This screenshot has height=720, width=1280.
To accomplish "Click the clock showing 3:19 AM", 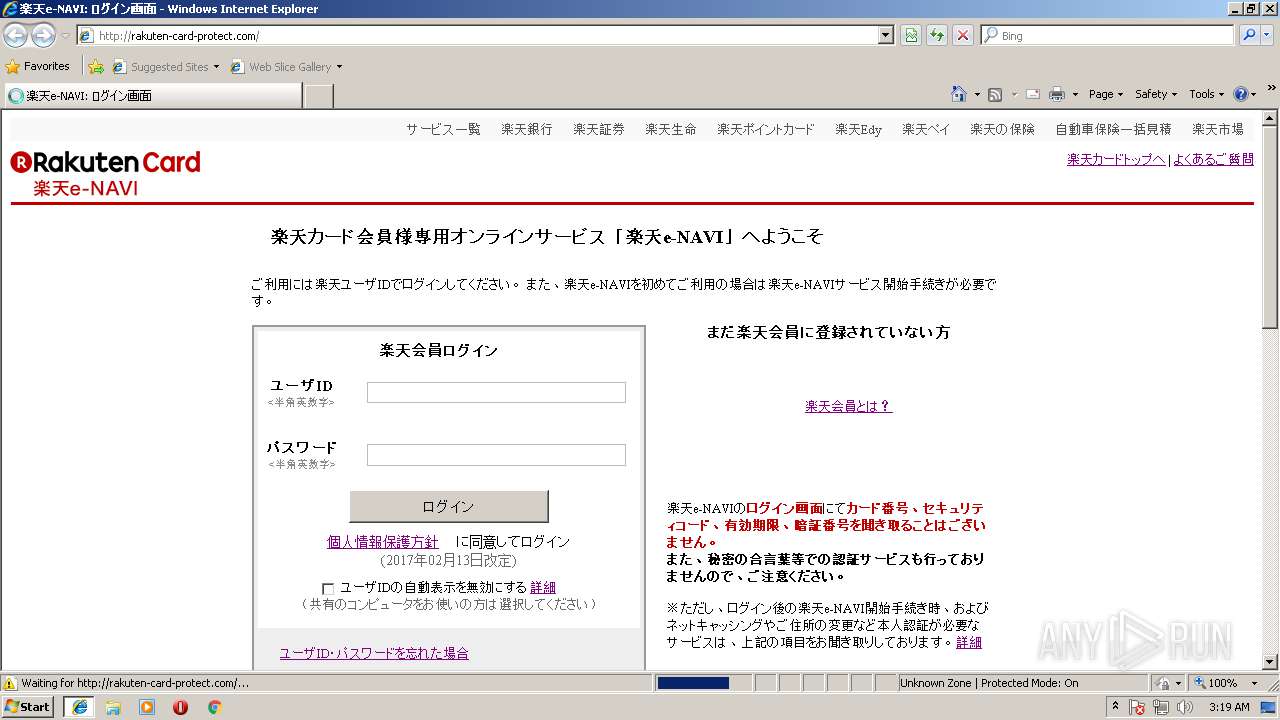I will (x=1229, y=707).
